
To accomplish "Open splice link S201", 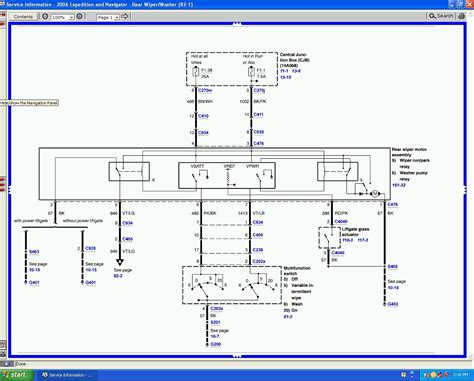I will [x=215, y=322].
